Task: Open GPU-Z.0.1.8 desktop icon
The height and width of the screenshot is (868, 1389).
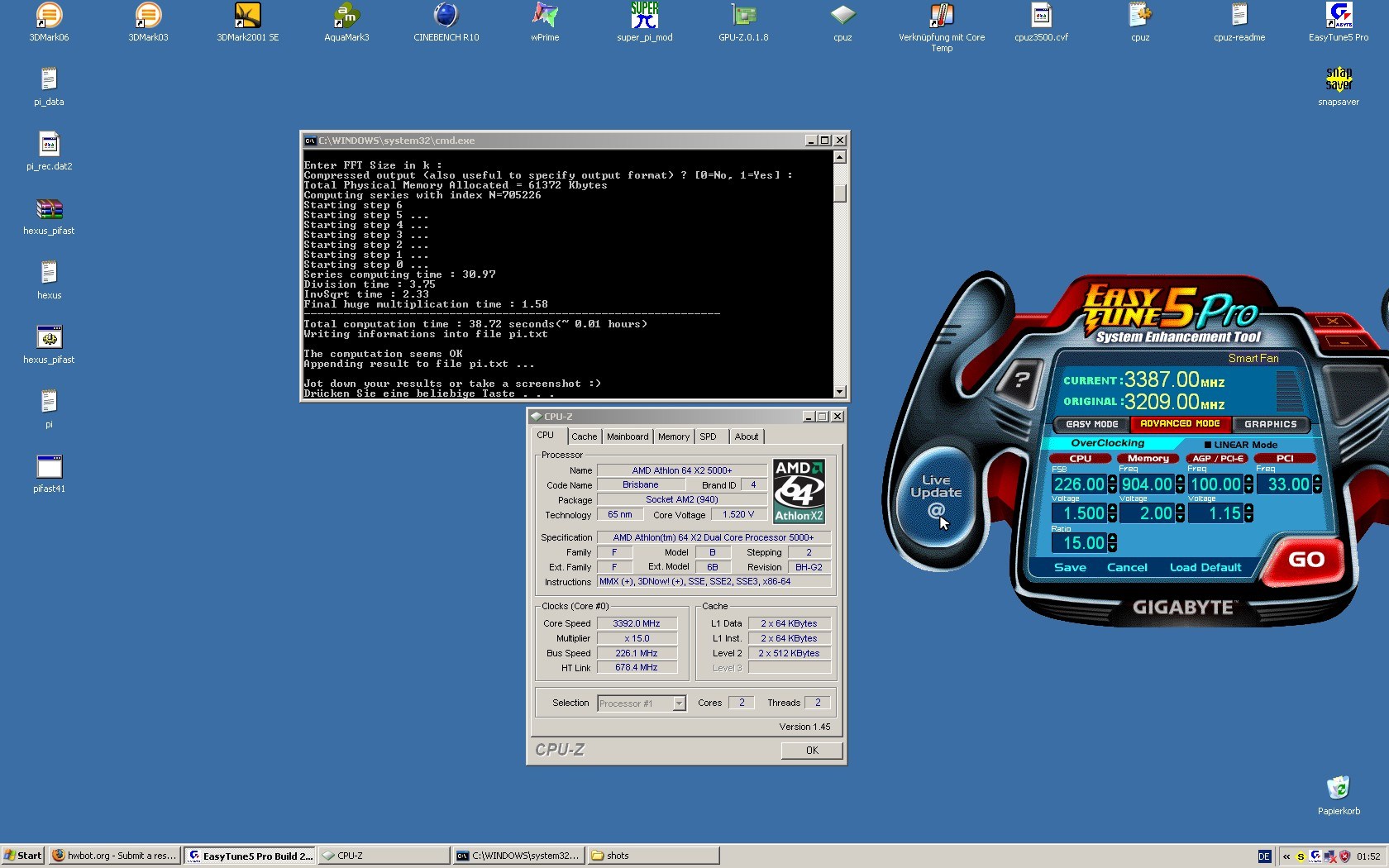Action: tap(743, 22)
